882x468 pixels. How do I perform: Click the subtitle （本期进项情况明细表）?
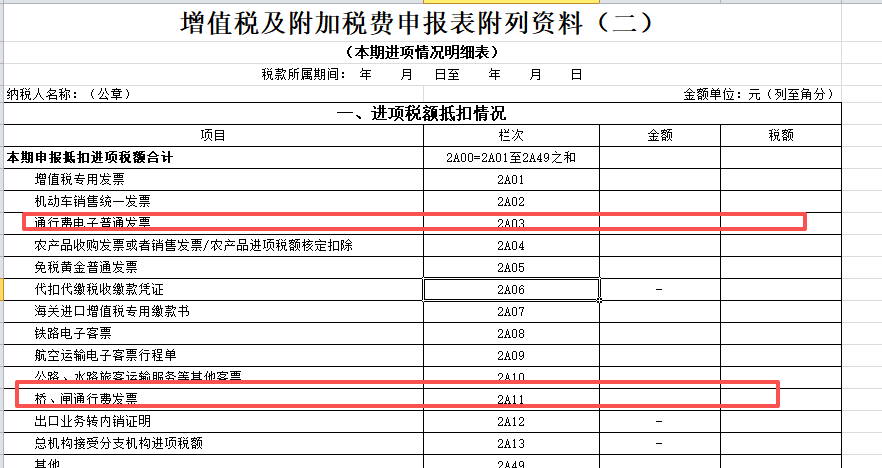422,52
